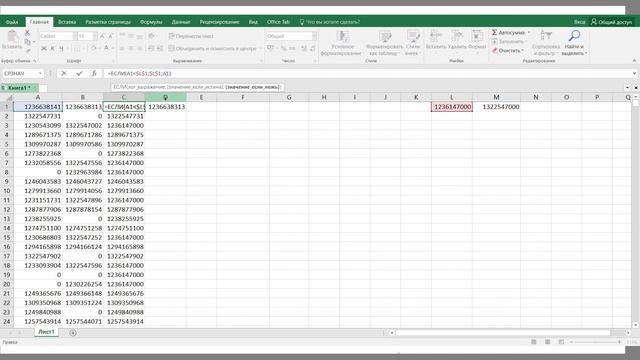Switch to Page Layout view

547,342
